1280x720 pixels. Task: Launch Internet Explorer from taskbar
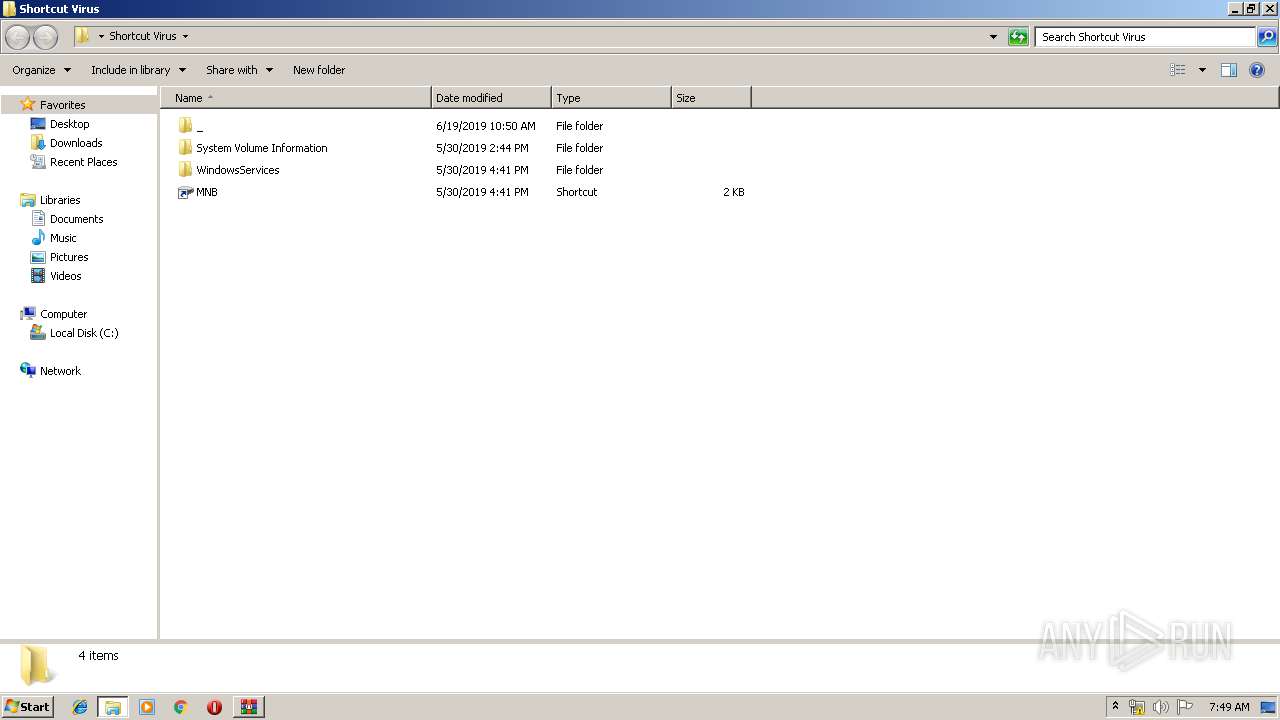(x=80, y=707)
